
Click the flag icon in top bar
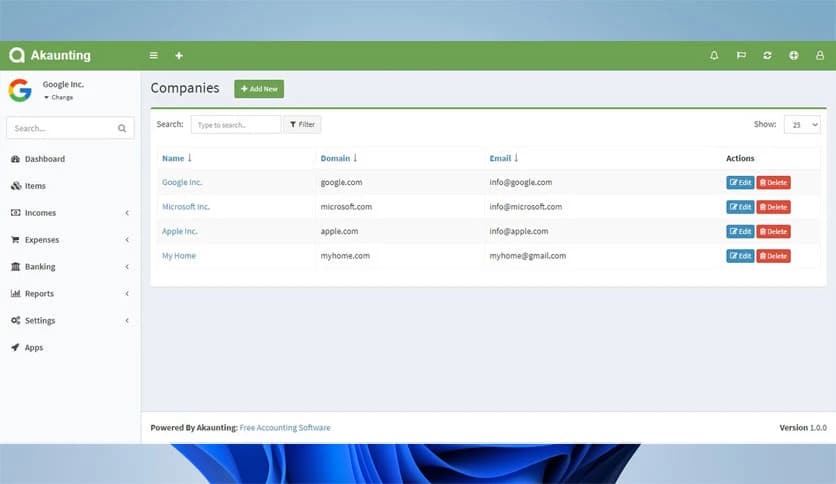pos(741,55)
